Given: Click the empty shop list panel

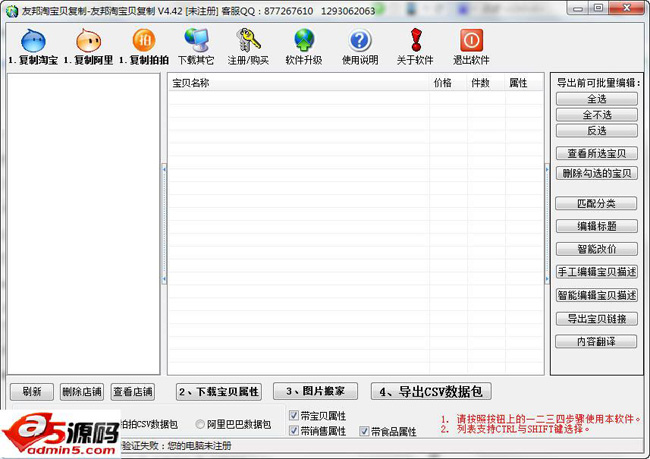Looking at the screenshot, I should pyautogui.click(x=83, y=224).
